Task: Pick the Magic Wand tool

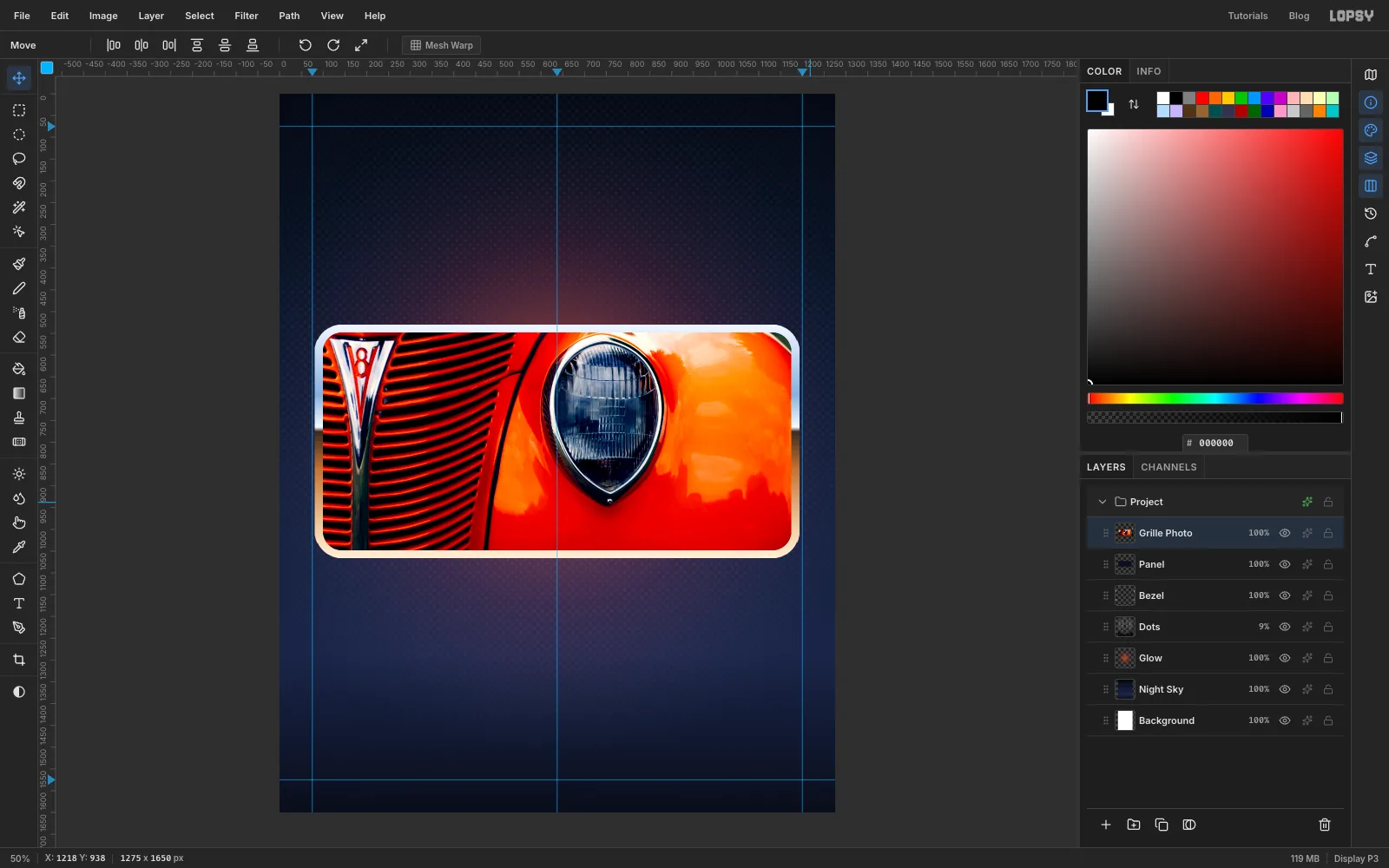Action: click(x=19, y=207)
